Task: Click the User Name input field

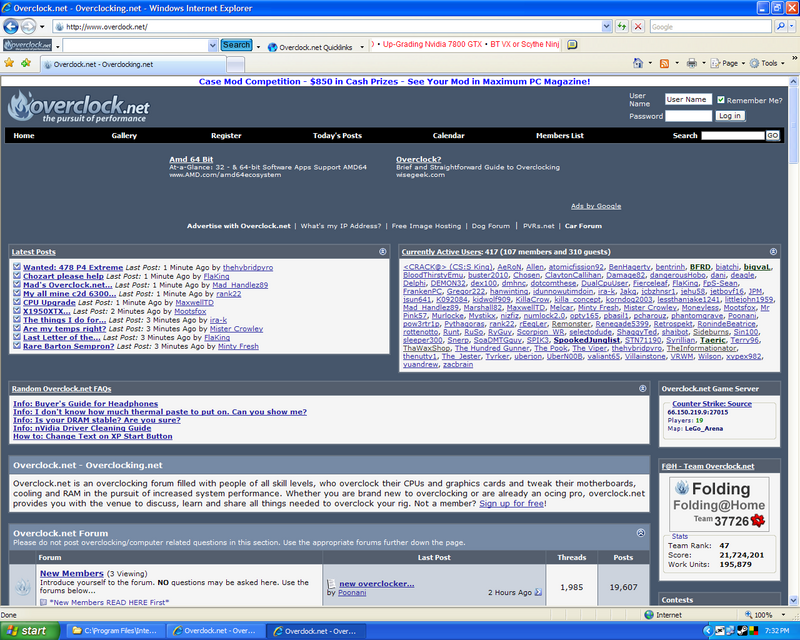Action: click(688, 100)
